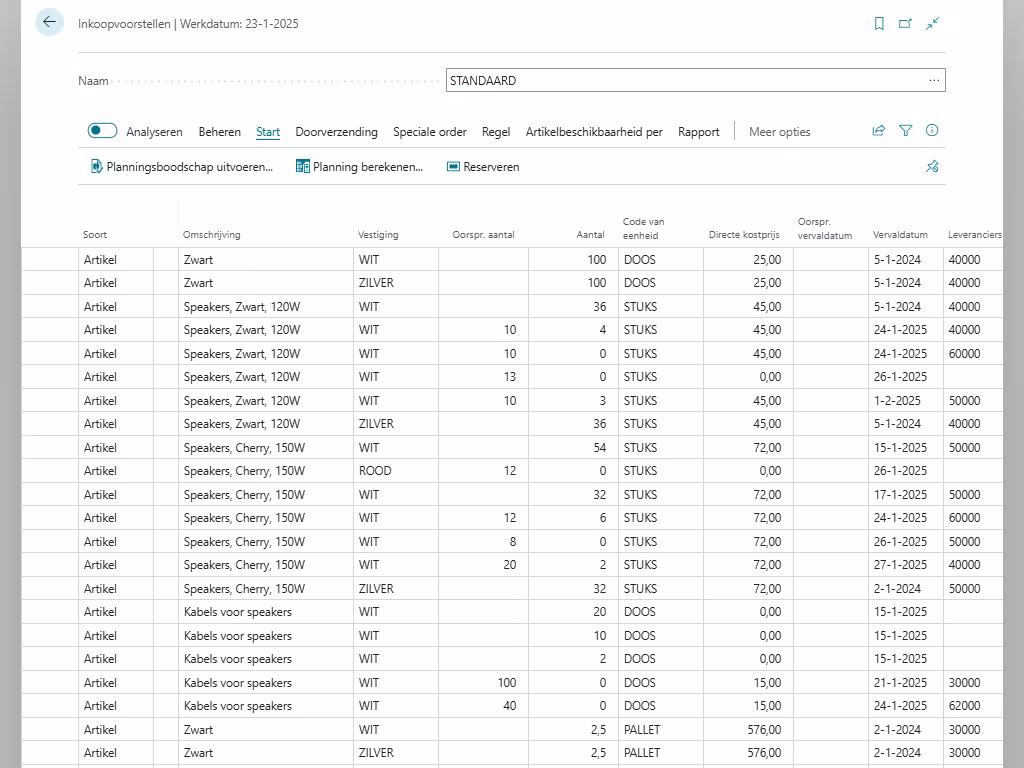Click the collapse page arrows icon
This screenshot has height=768, width=1024.
[932, 24]
